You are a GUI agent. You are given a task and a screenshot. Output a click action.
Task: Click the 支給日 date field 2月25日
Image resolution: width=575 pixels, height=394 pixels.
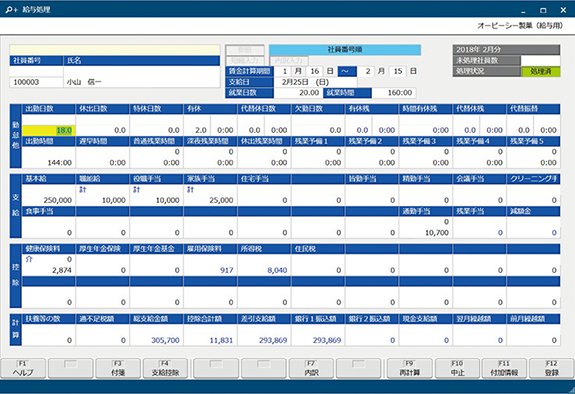(x=315, y=82)
